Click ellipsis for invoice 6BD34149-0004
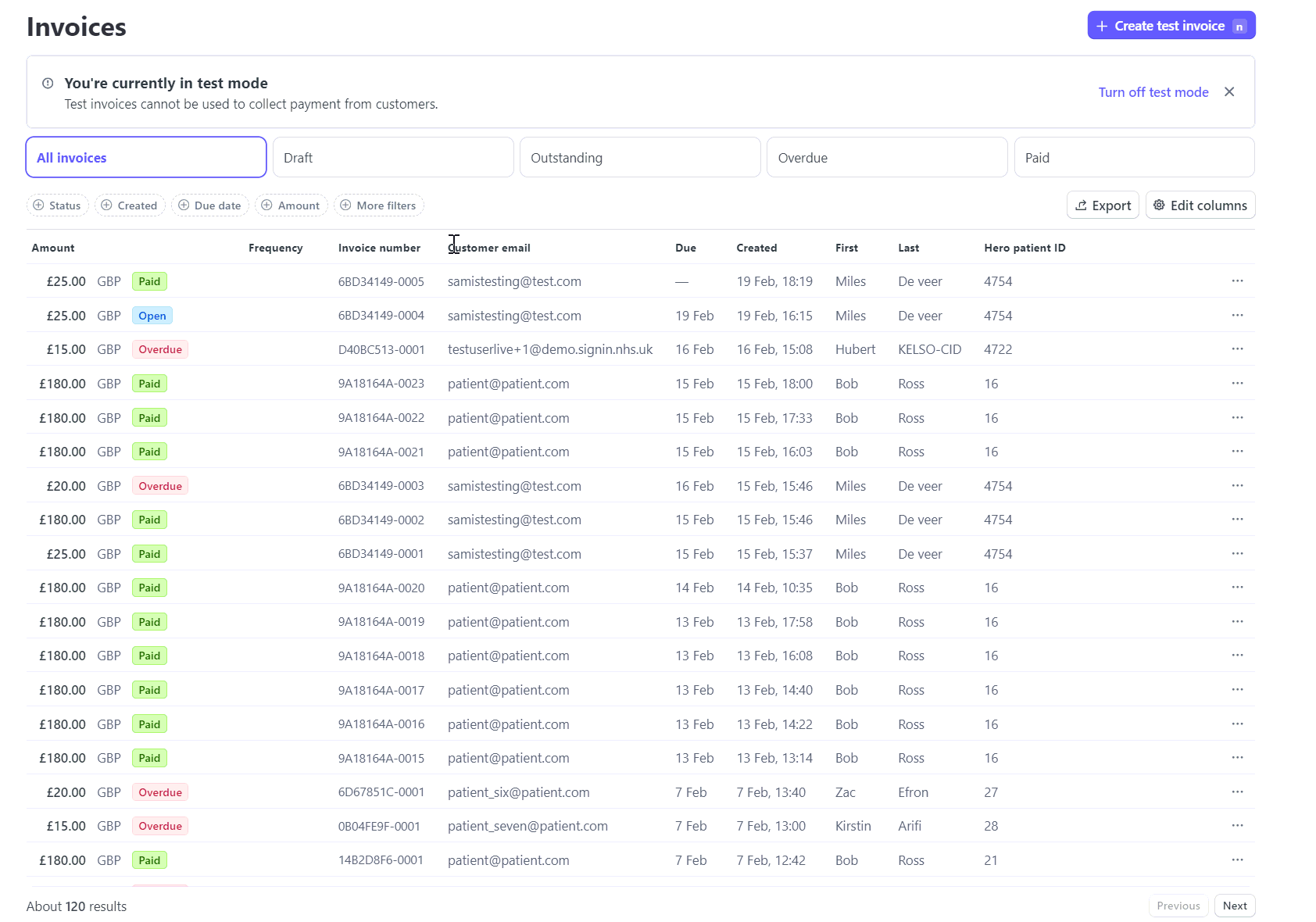 click(x=1237, y=316)
